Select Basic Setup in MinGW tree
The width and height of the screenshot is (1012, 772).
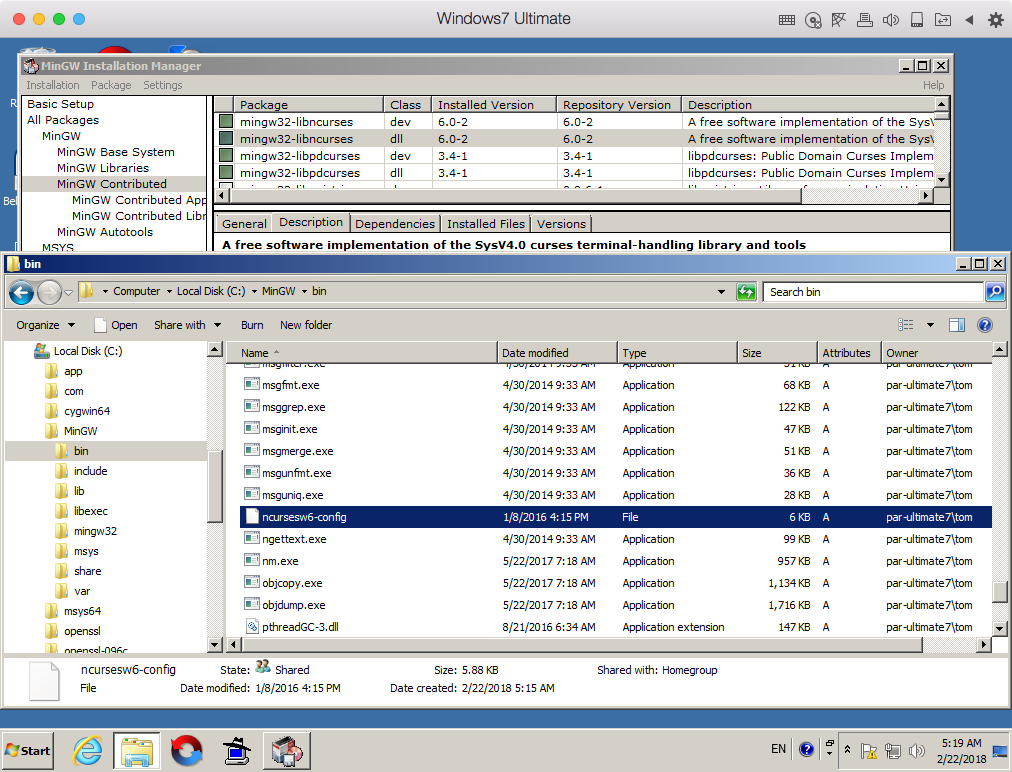coord(60,104)
